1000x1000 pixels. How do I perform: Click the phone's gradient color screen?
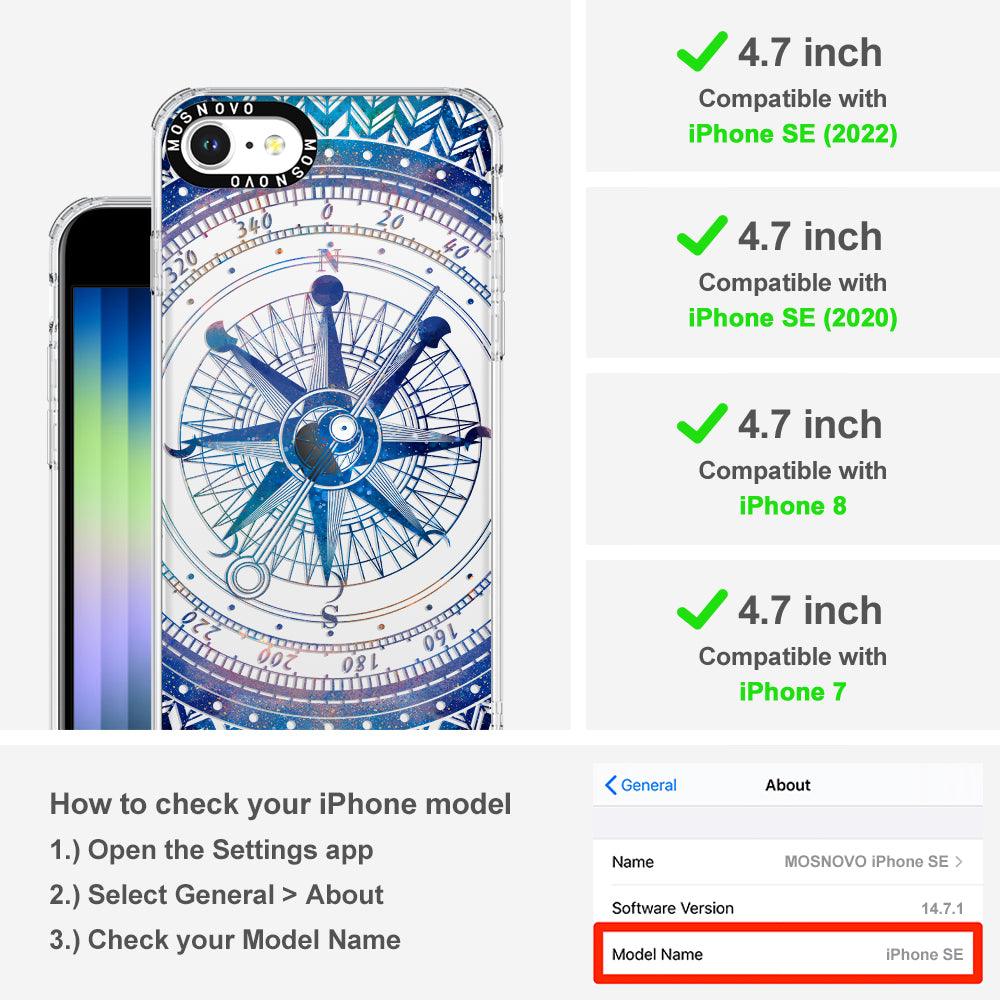(x=112, y=508)
